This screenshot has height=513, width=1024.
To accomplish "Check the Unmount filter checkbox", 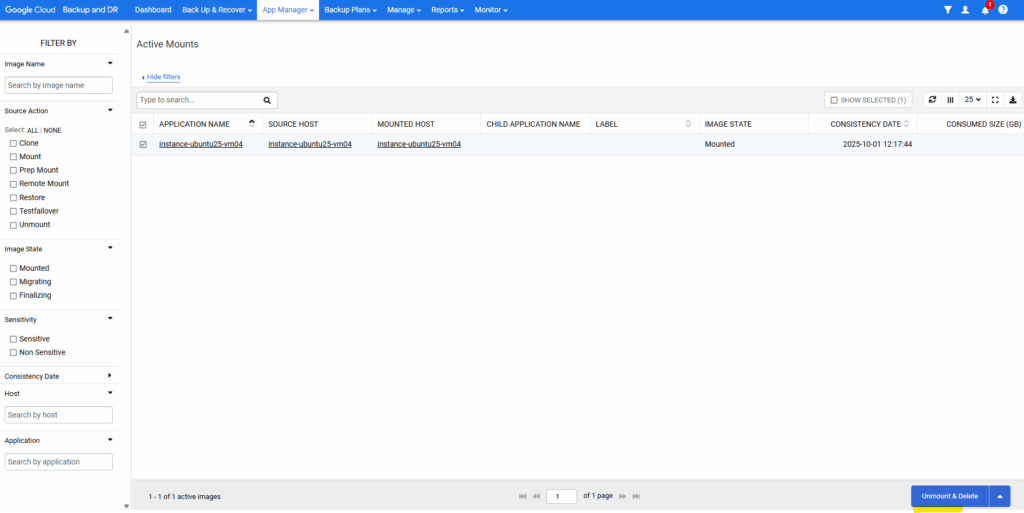I will pos(13,225).
